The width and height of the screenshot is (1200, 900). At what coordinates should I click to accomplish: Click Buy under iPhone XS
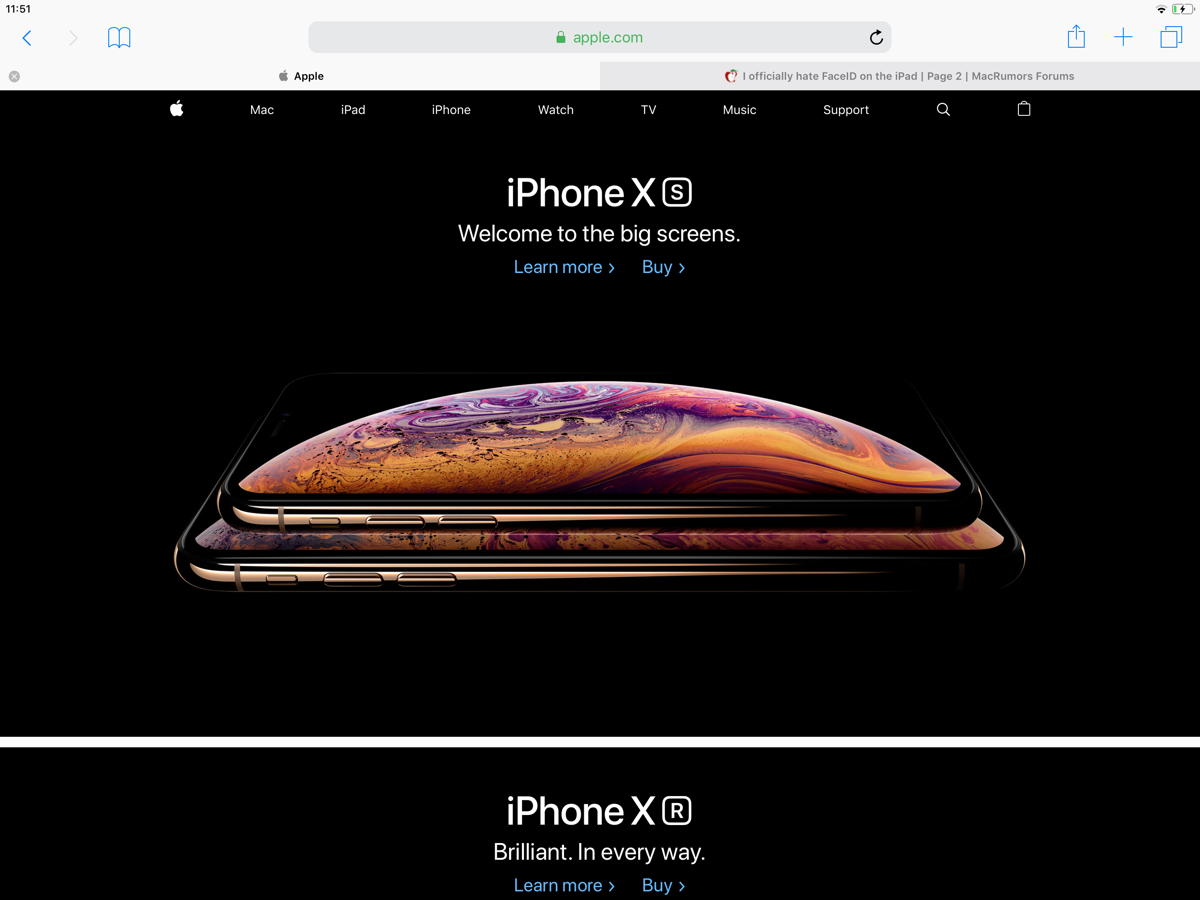coord(664,267)
